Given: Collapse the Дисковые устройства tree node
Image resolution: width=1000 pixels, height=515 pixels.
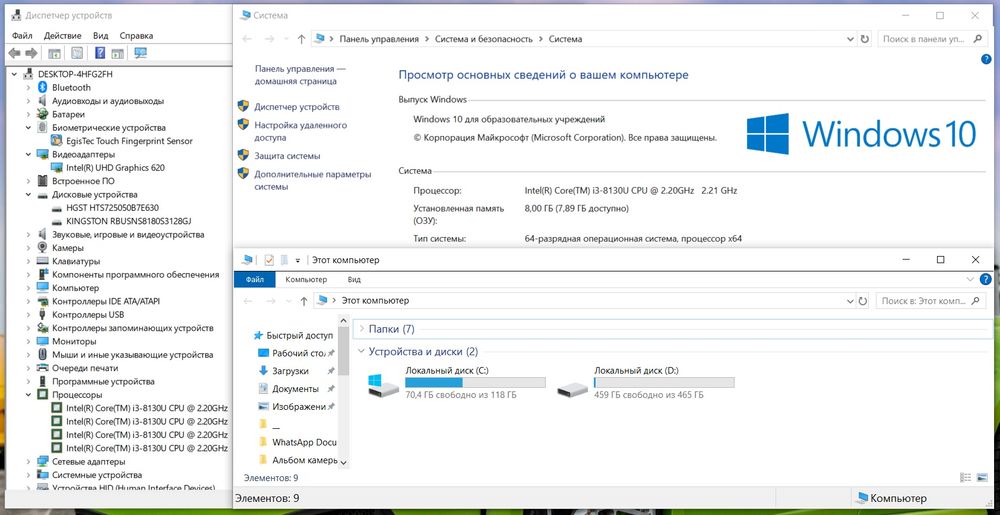Looking at the screenshot, I should [29, 194].
